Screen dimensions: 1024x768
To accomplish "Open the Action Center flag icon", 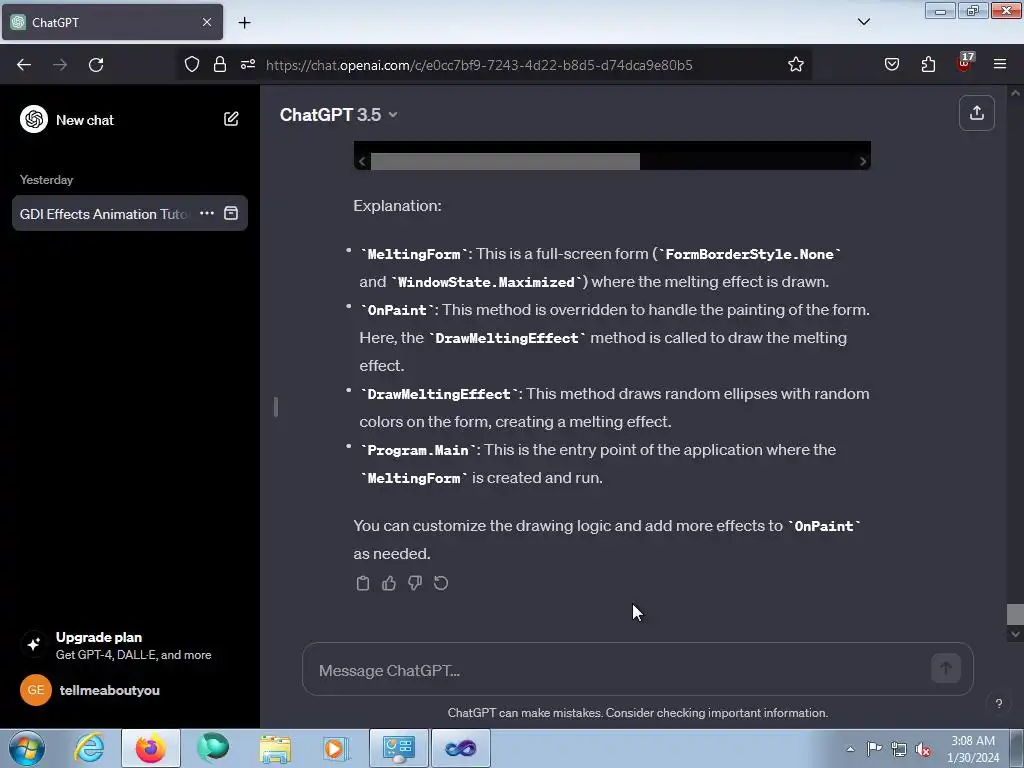I will [x=874, y=748].
